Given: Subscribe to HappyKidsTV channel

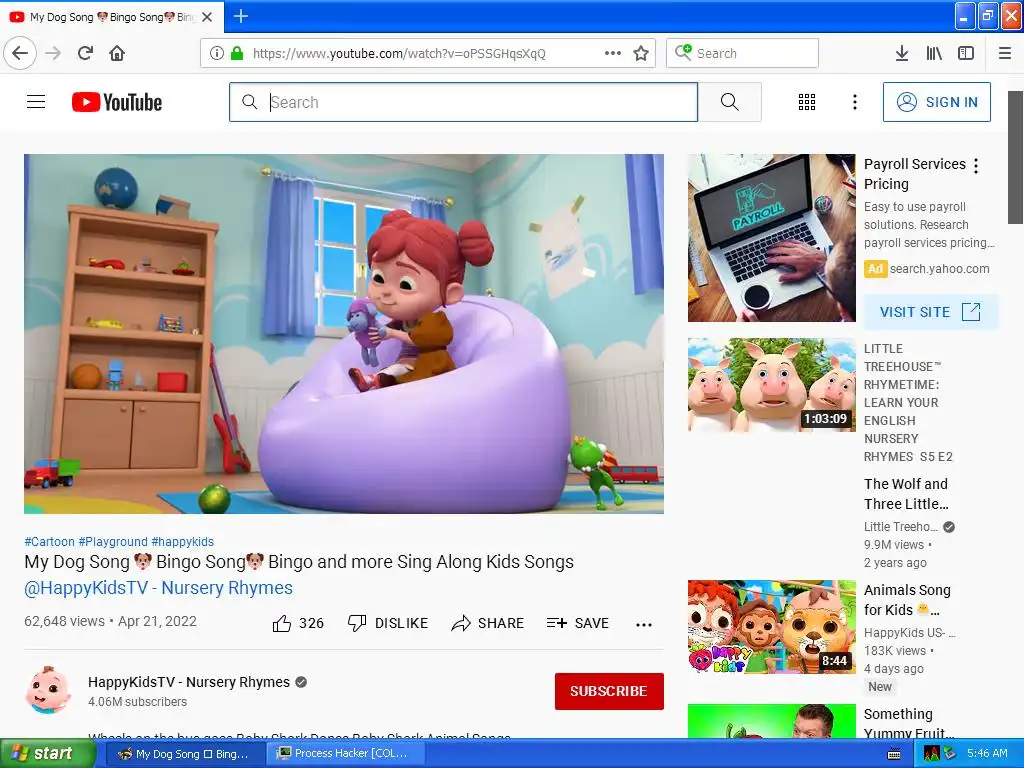Looking at the screenshot, I should tap(609, 691).
